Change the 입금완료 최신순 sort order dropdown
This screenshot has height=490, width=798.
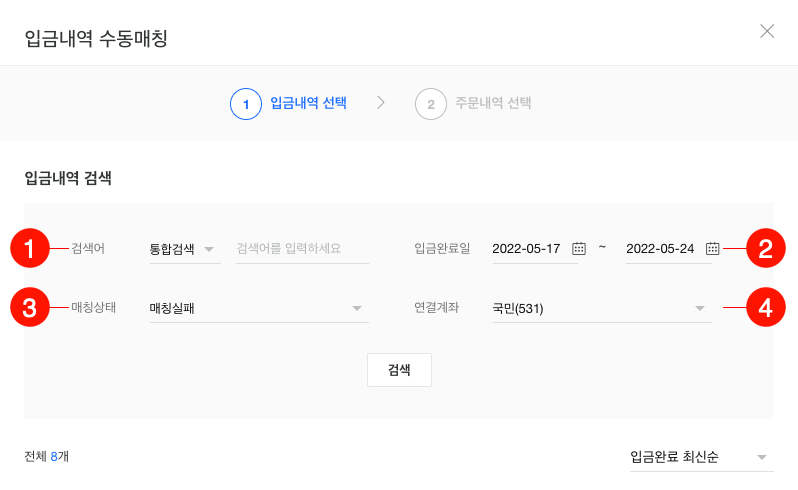pos(701,457)
